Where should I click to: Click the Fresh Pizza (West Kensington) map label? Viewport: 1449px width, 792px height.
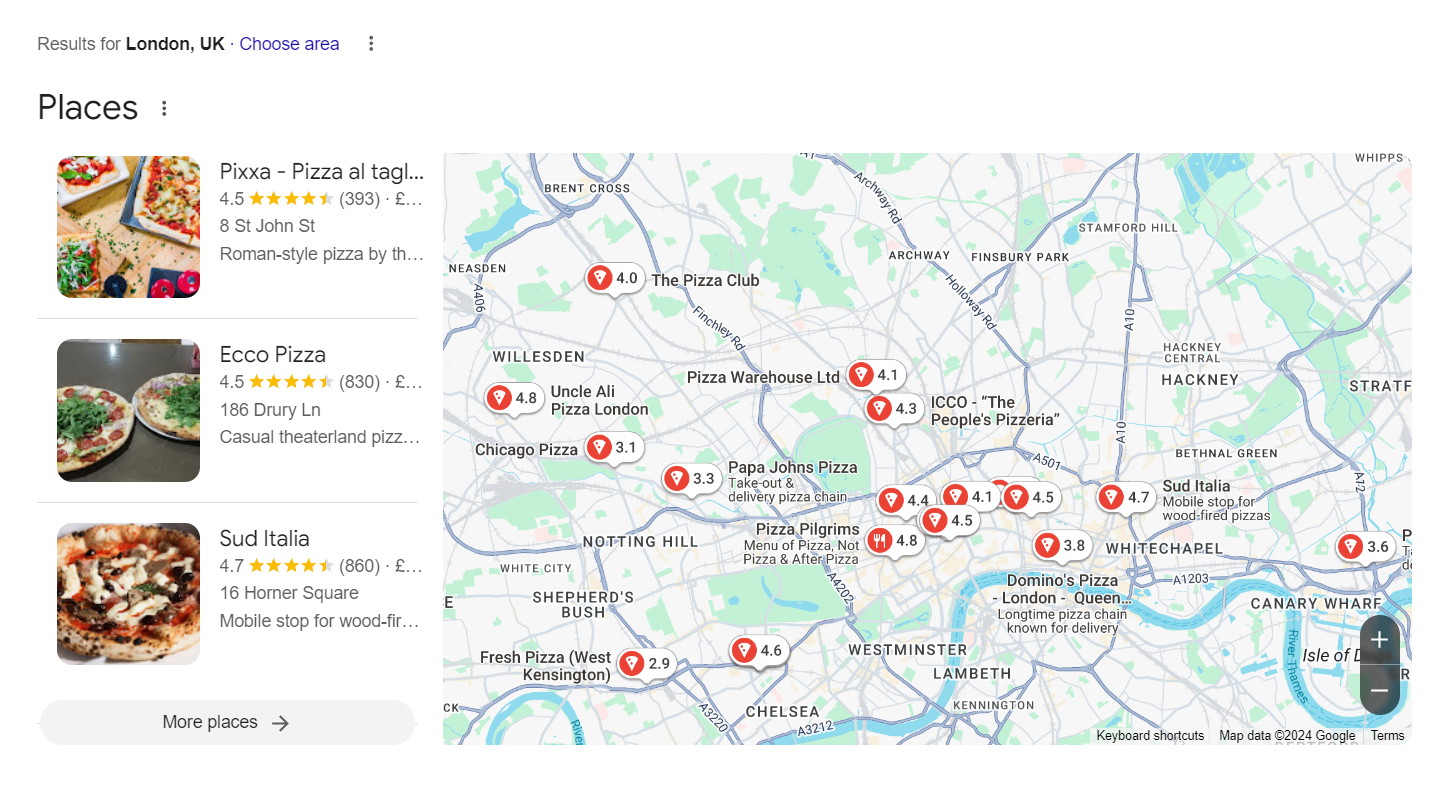pyautogui.click(x=546, y=666)
